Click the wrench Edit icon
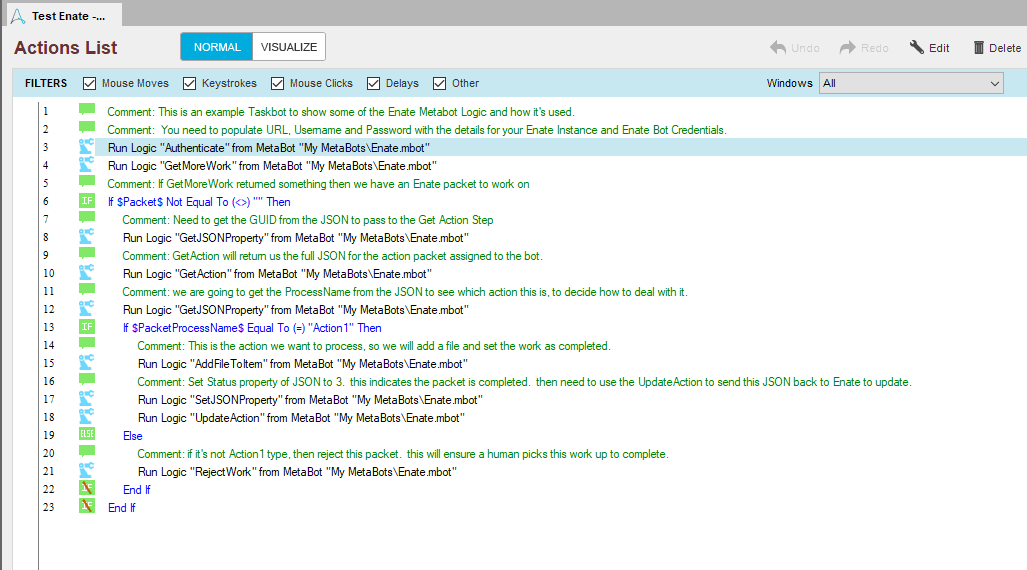This screenshot has height=570, width=1027. (x=916, y=47)
